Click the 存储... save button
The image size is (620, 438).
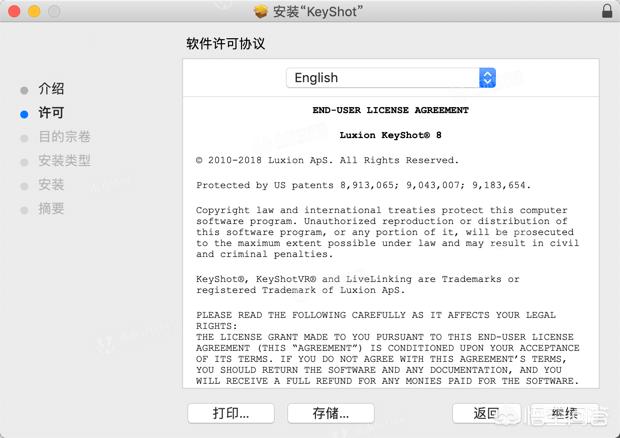pyautogui.click(x=331, y=413)
